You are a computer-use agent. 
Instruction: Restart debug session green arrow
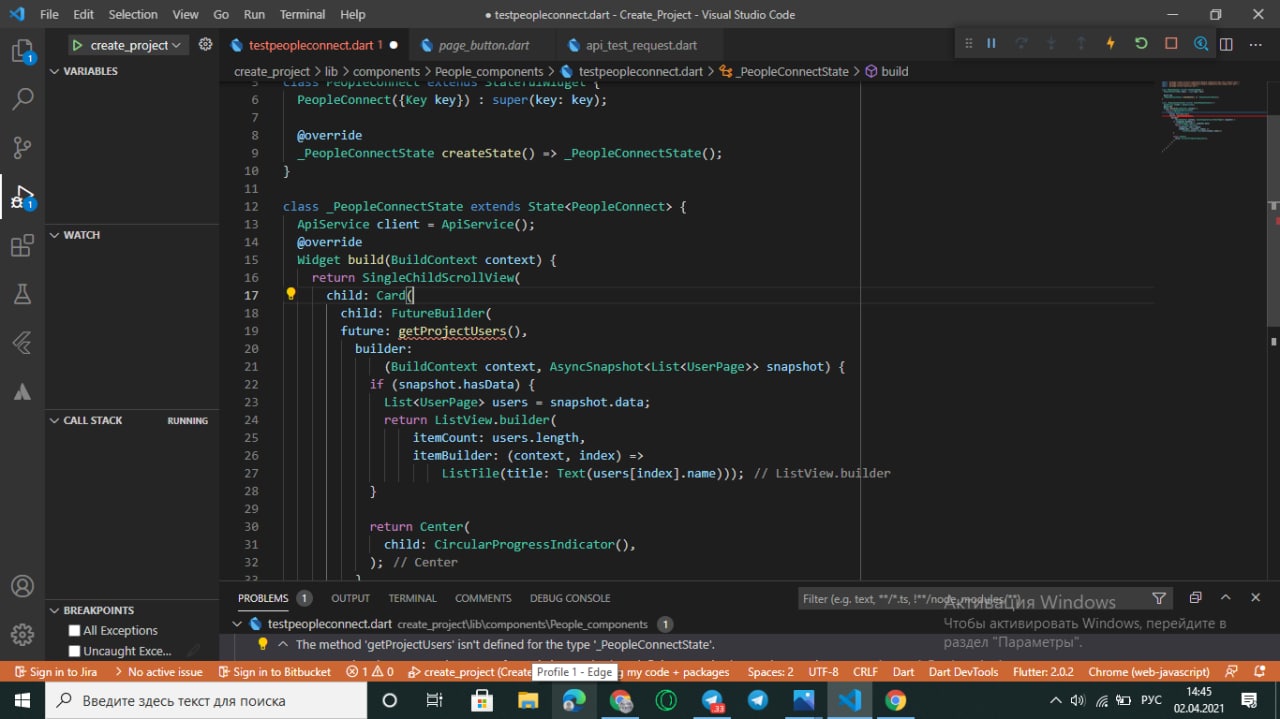coord(1140,44)
